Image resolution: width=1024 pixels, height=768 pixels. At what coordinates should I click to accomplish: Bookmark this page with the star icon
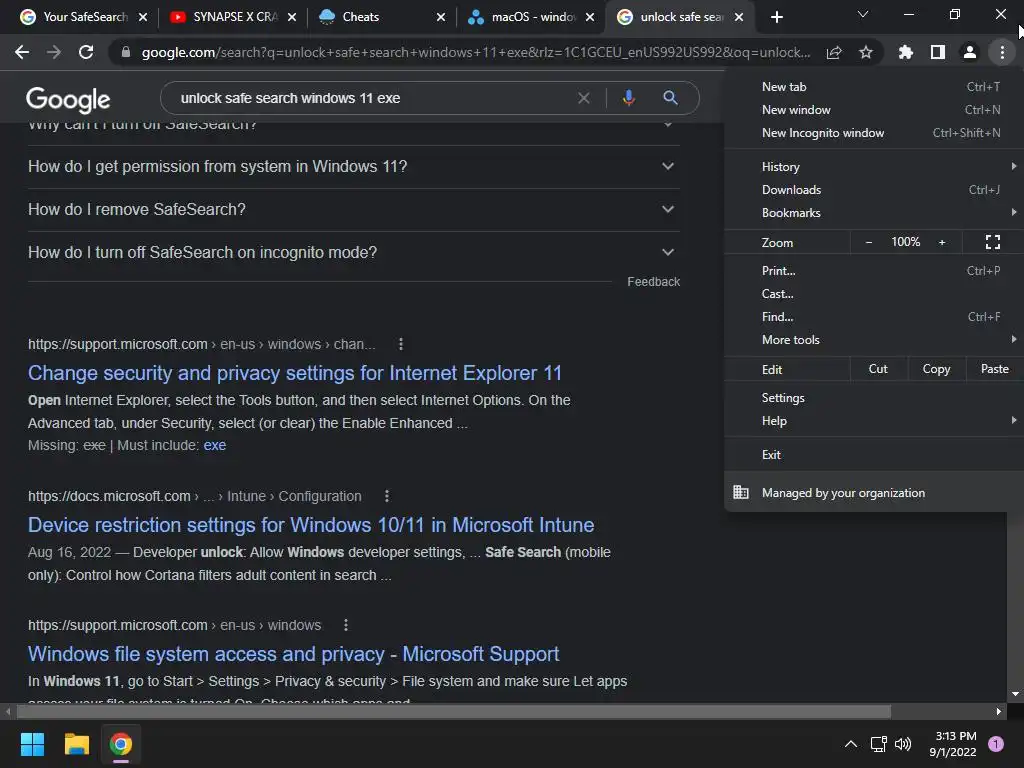[866, 52]
